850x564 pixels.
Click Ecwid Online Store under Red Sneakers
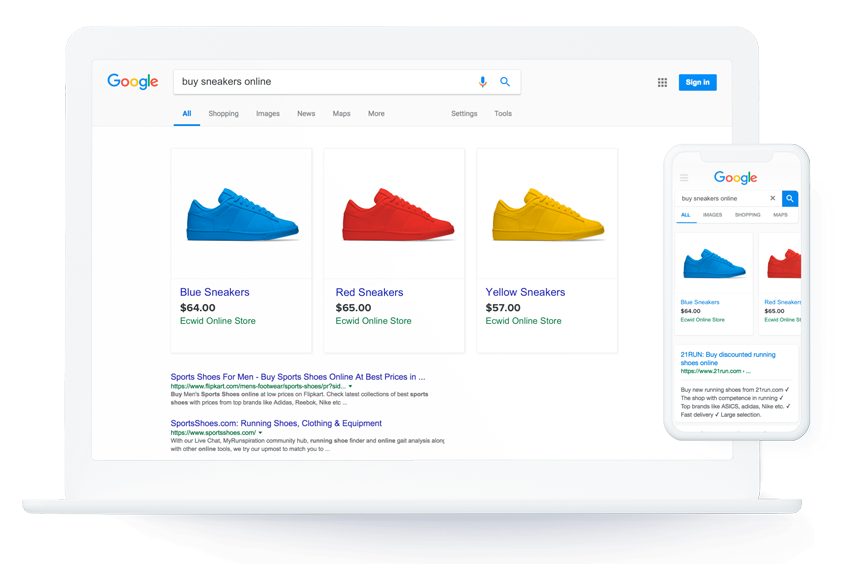(x=373, y=321)
